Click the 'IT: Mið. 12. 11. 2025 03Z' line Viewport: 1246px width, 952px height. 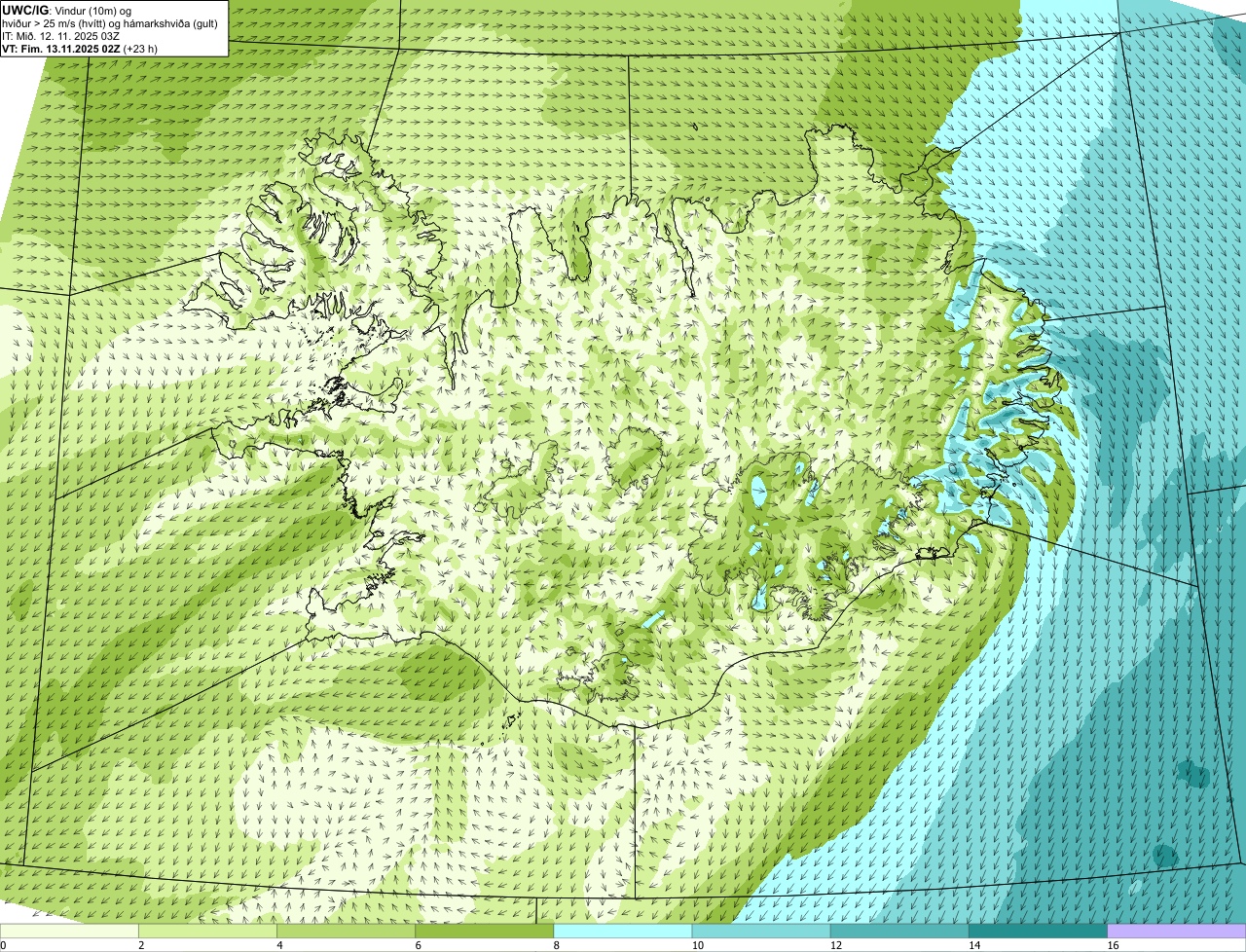[x=61, y=36]
